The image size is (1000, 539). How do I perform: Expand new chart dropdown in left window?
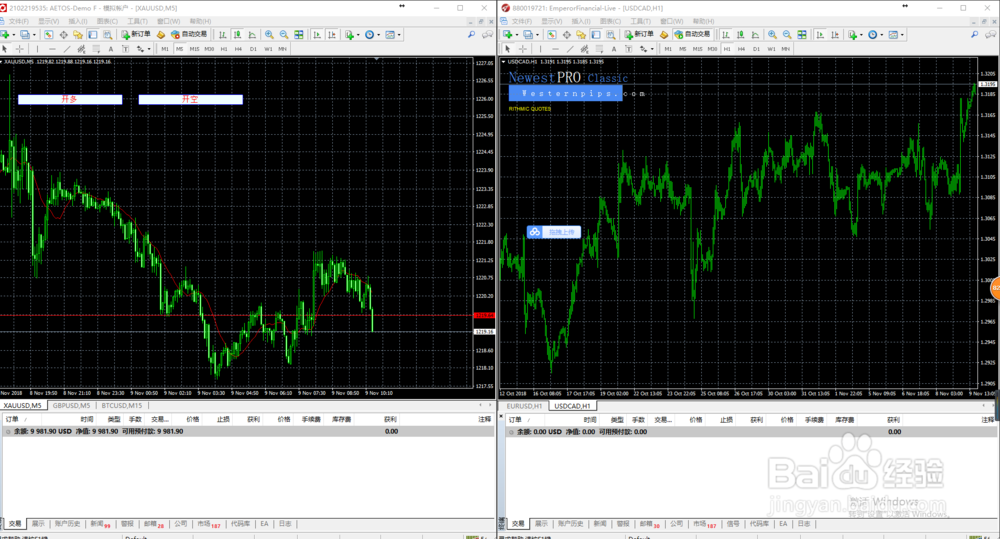[13, 34]
